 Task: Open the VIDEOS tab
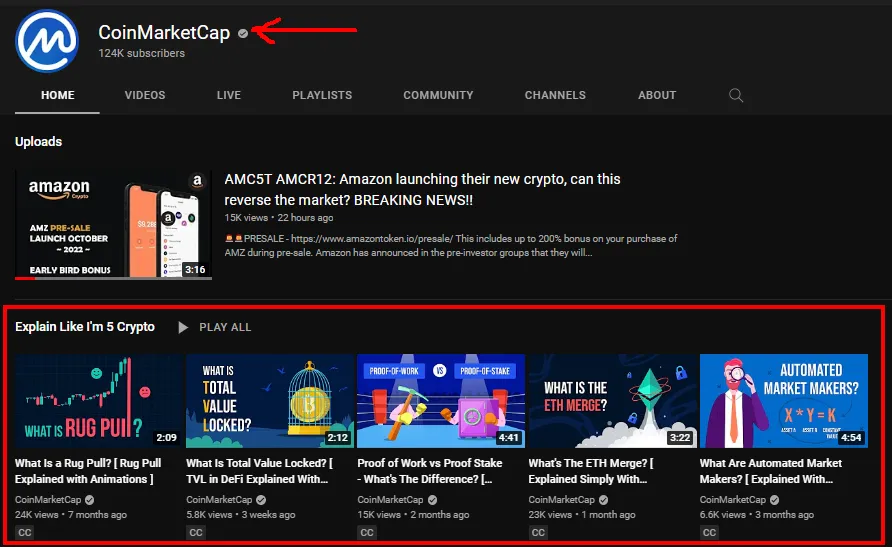145,96
